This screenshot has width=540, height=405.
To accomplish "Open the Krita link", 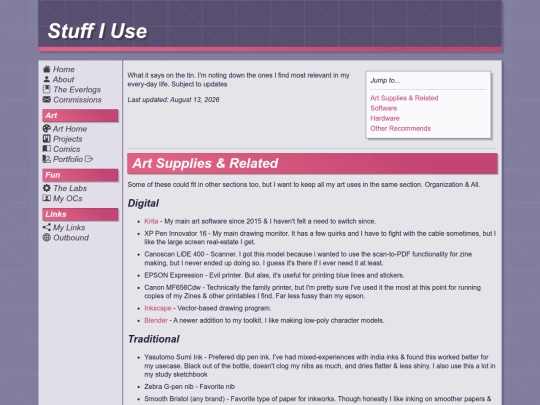I will (151, 221).
